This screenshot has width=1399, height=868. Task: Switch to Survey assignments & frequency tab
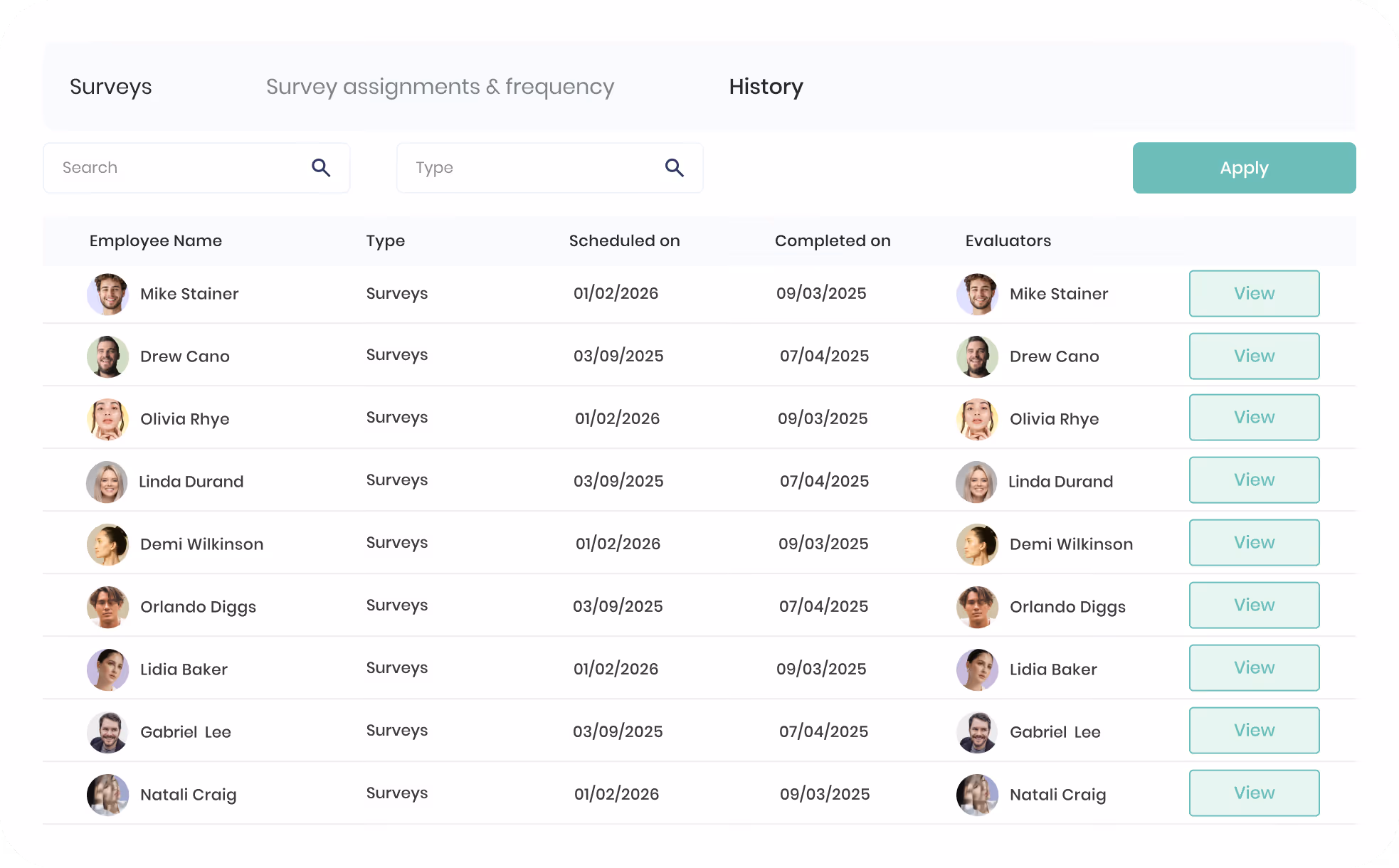click(x=440, y=87)
